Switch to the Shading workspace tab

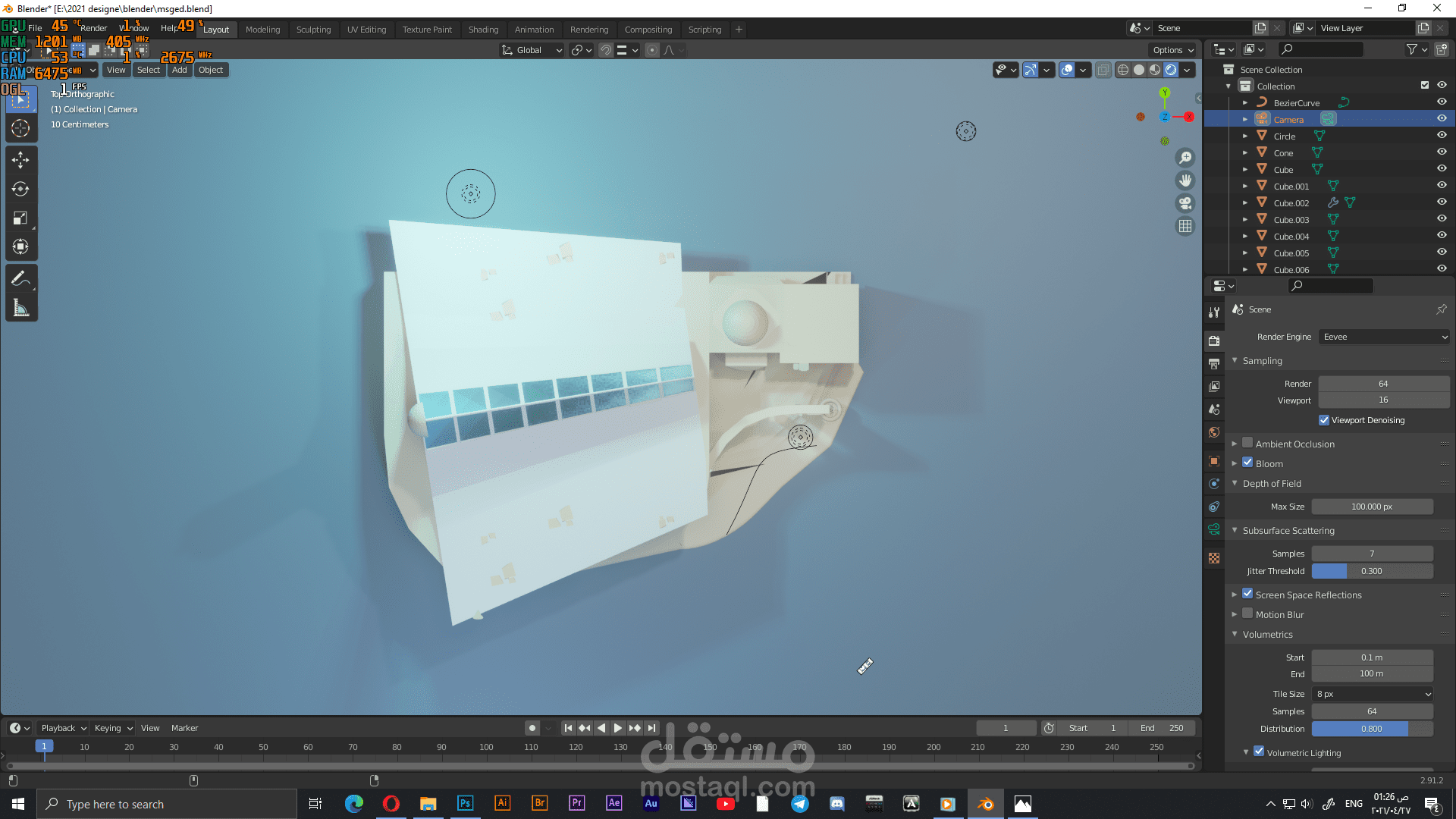[x=483, y=30]
